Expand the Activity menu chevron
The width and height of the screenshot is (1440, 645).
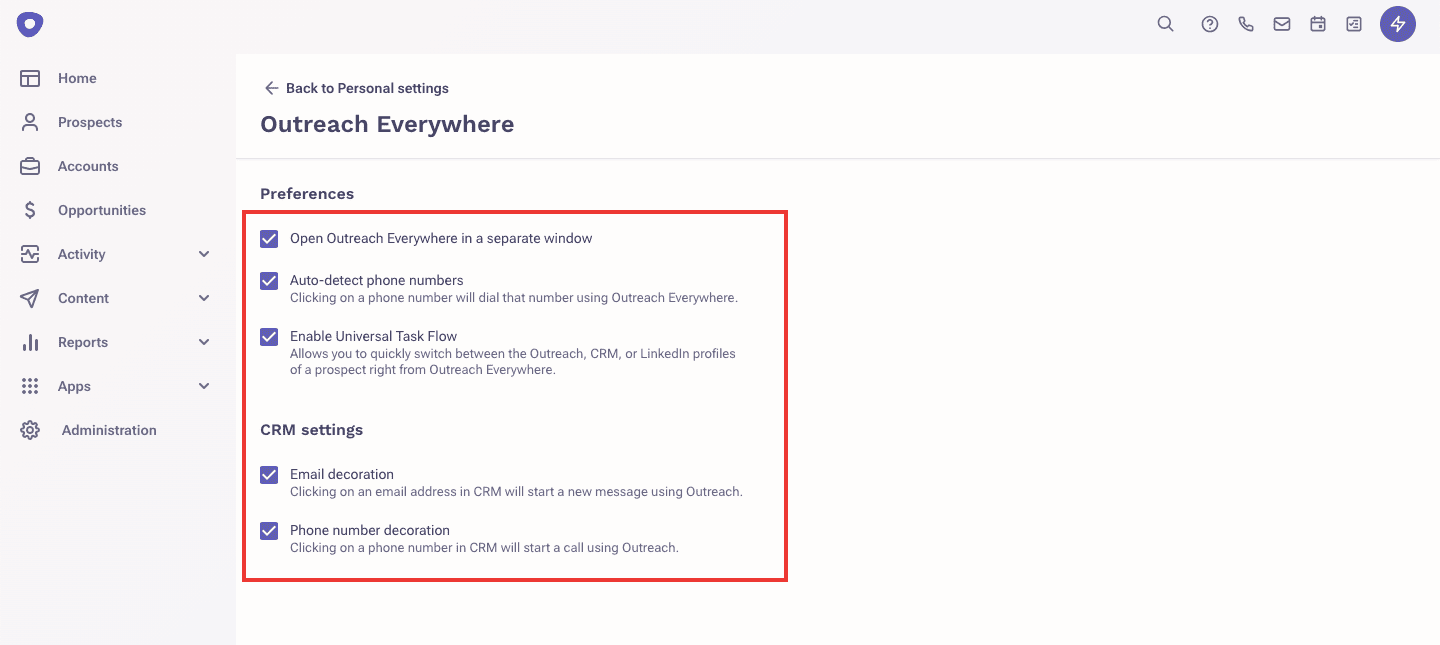click(204, 254)
